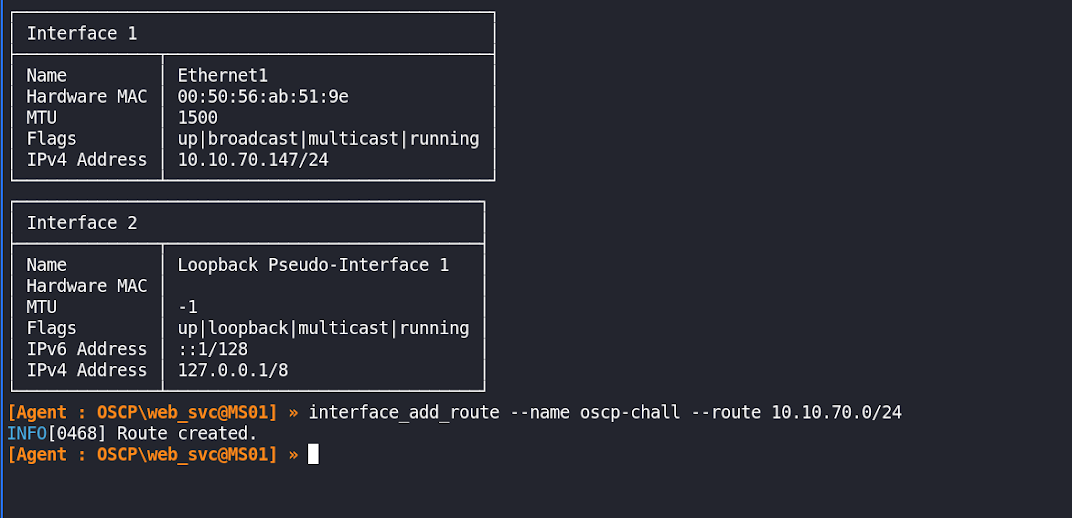Click the Ethernet1 interface name value
1072x518 pixels.
click(223, 75)
